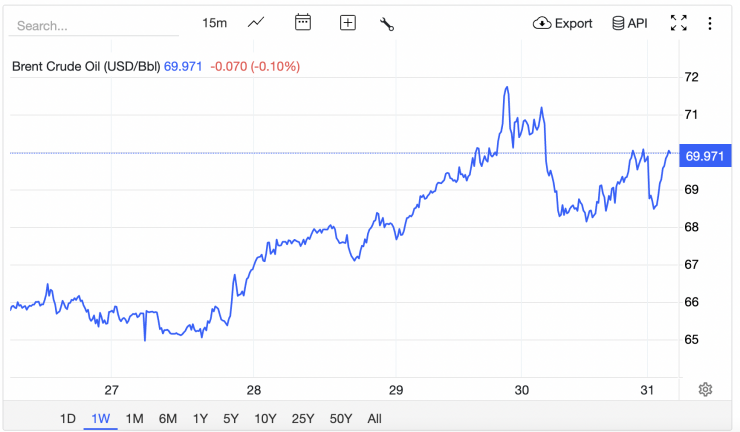Open the API access link

(629, 23)
